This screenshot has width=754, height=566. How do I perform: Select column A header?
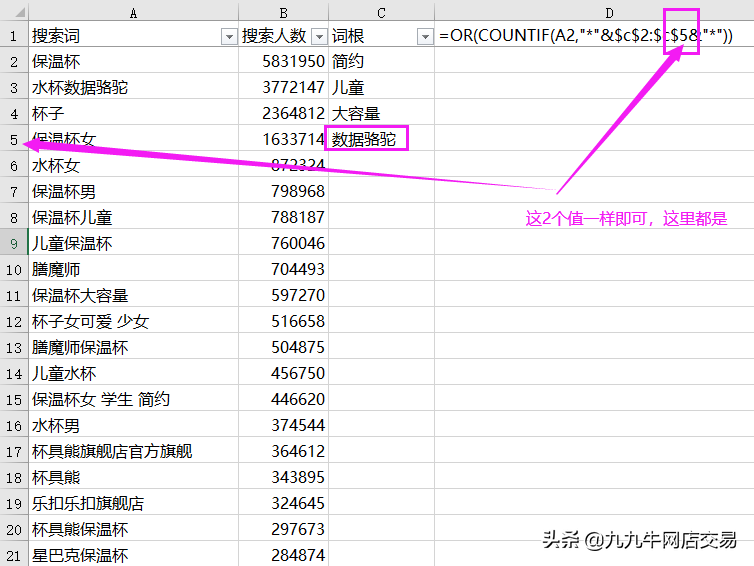pyautogui.click(x=133, y=13)
